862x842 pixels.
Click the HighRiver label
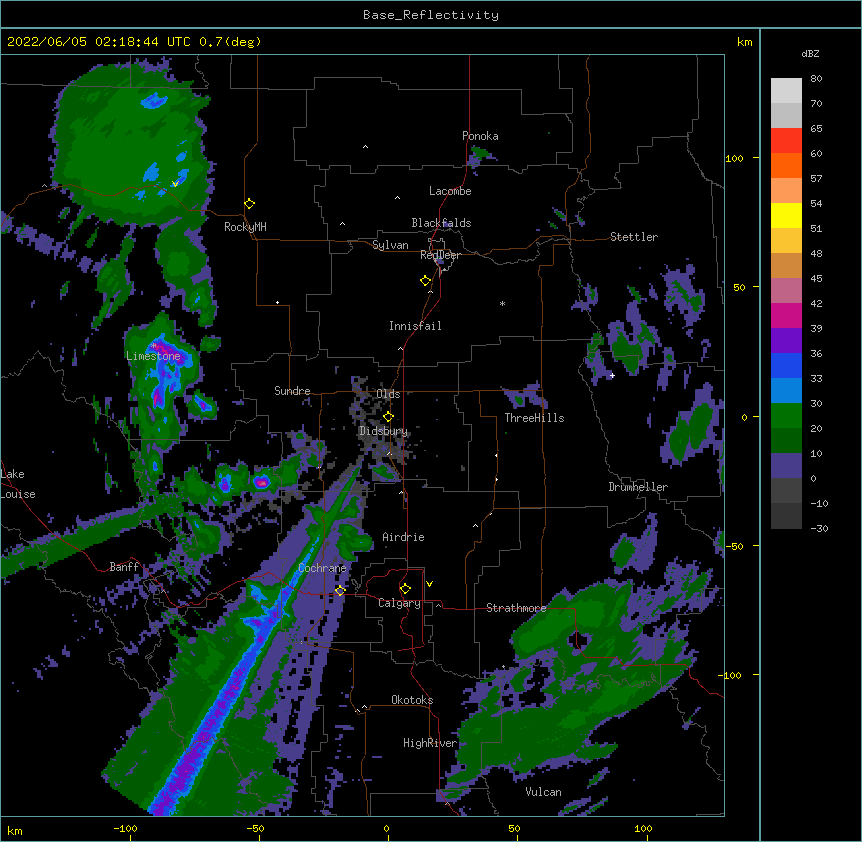(430, 743)
